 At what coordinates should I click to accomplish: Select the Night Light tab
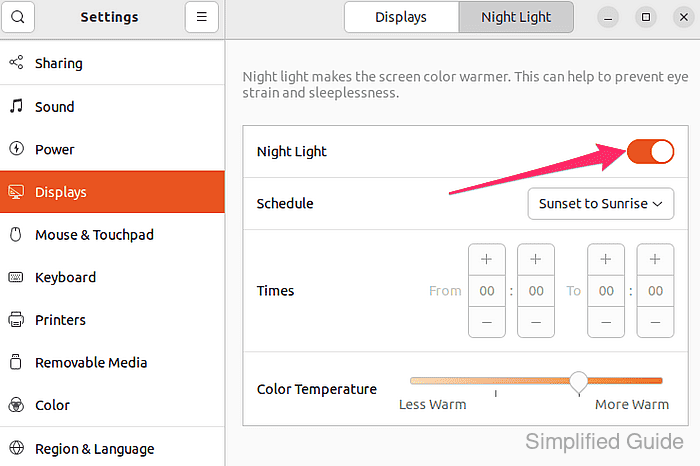[x=516, y=17]
